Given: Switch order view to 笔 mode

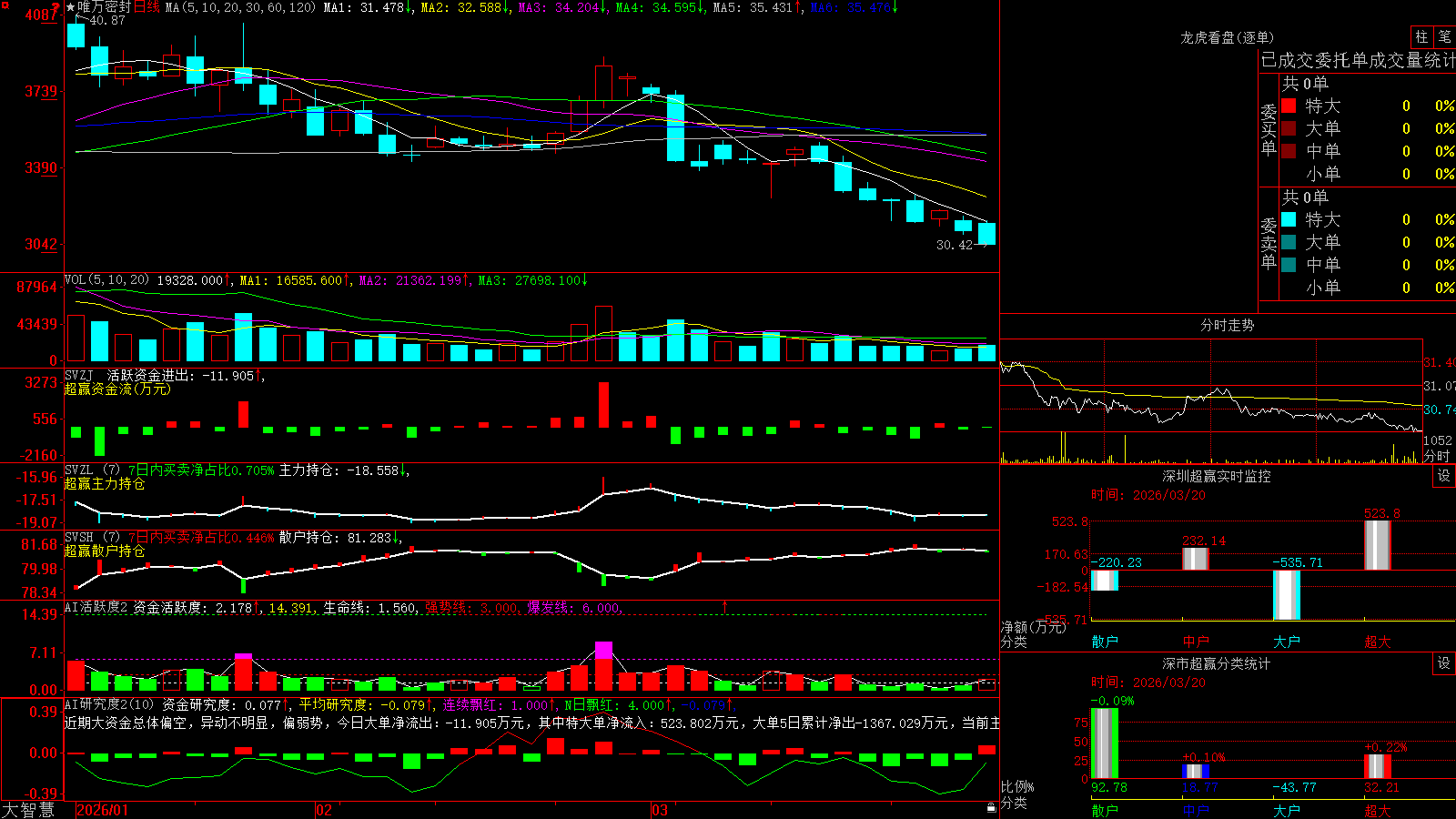Looking at the screenshot, I should [x=1444, y=36].
